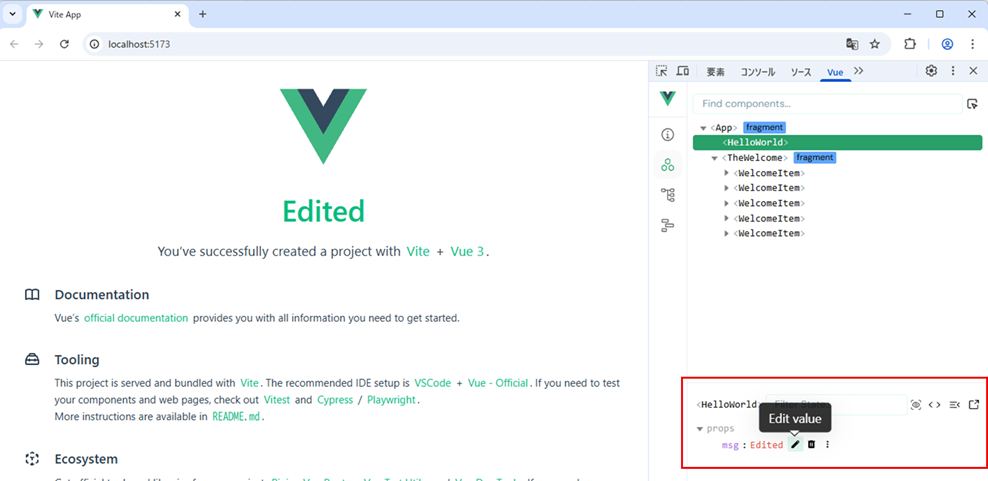Click the scroll-to-component eye icon
The width and height of the screenshot is (988, 481).
point(916,405)
